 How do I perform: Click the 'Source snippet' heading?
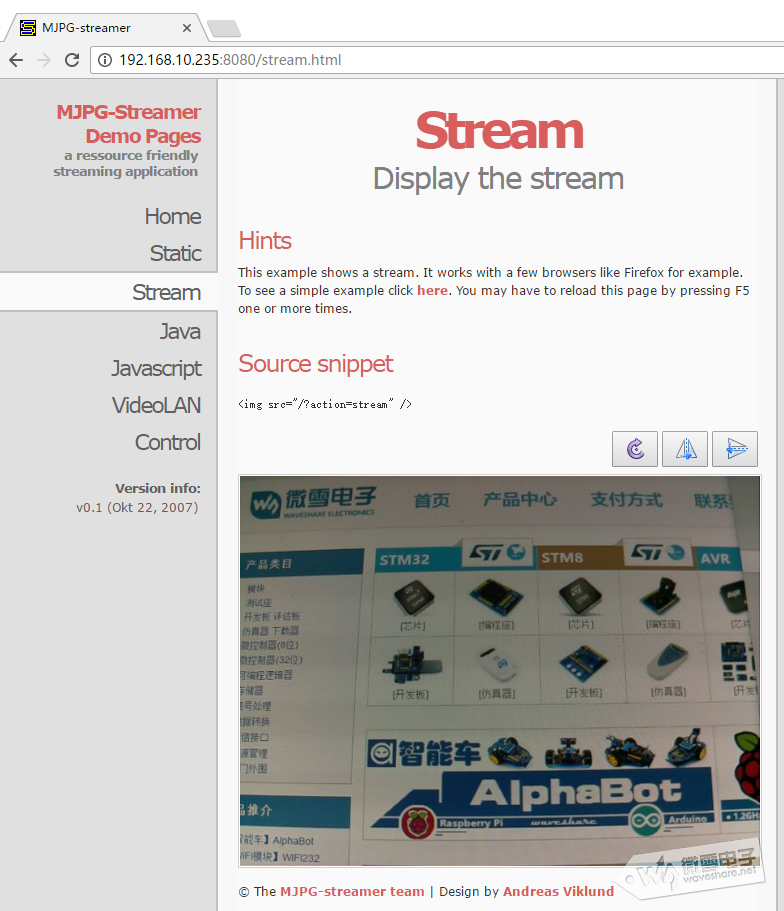tap(316, 364)
